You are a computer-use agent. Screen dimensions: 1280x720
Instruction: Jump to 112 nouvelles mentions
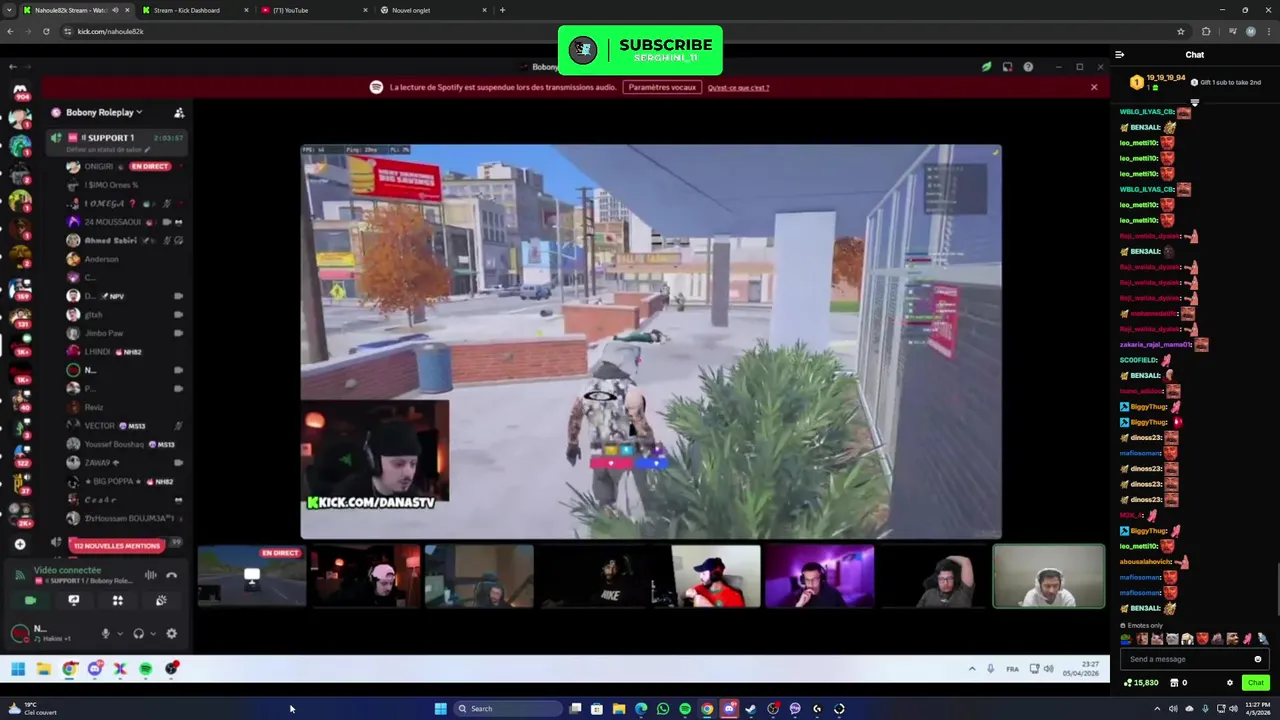117,546
